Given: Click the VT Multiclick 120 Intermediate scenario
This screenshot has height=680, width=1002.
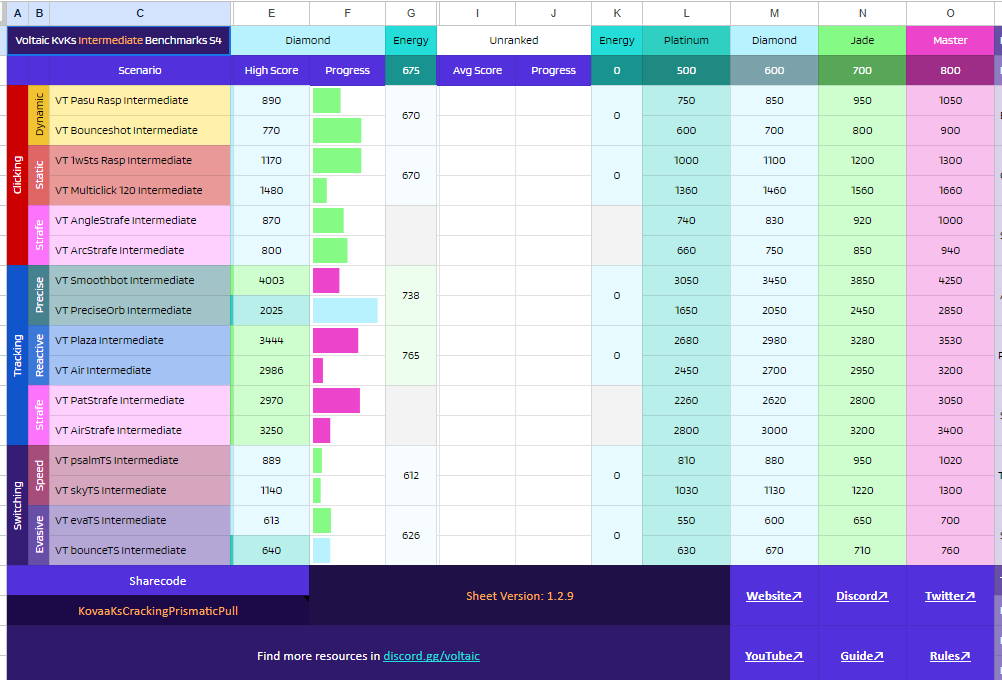Looking at the screenshot, I should tap(140, 190).
